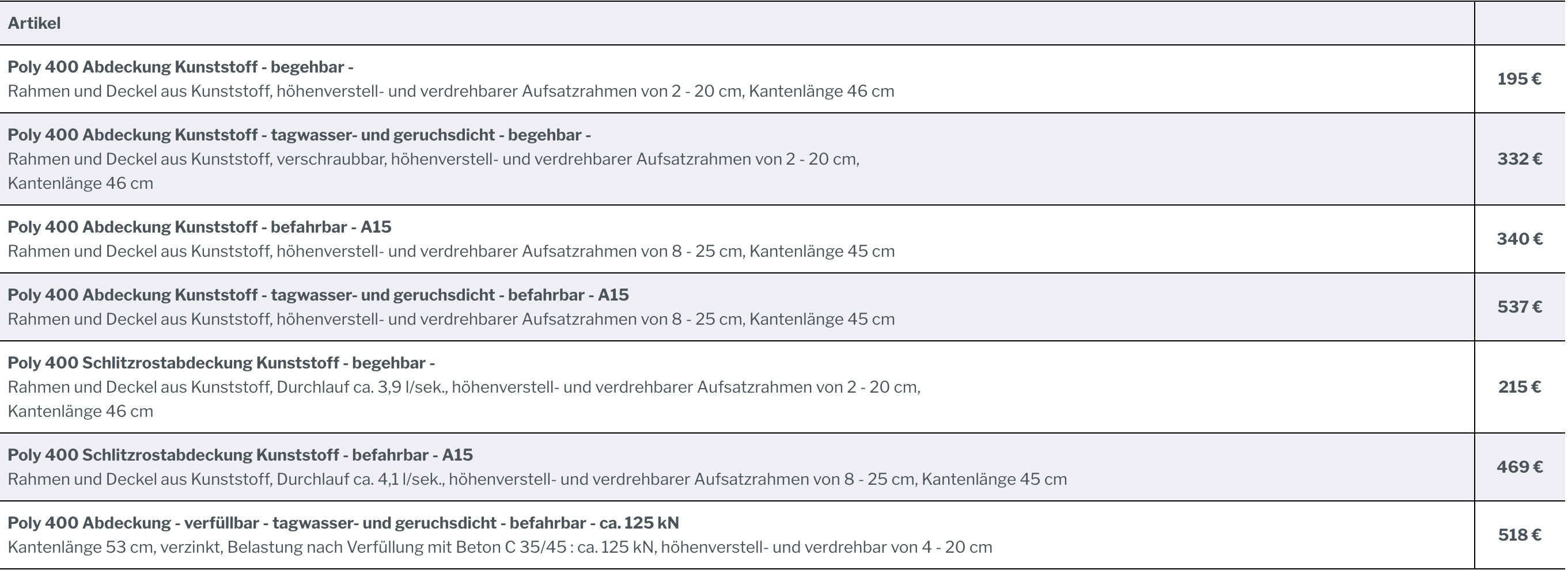Open the "verfüllbar" Abdeckung ca. 125 kN title
The width and height of the screenshot is (1568, 570).
(343, 523)
